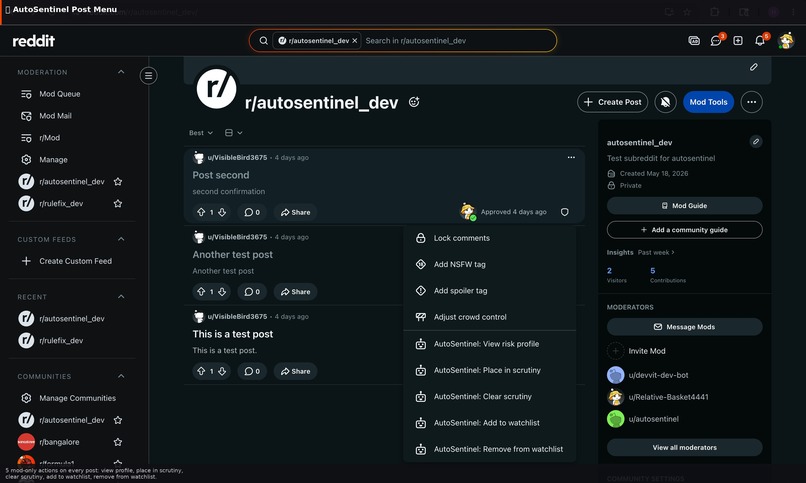806x483 pixels.
Task: Open the Post second three-dot menu
Action: click(x=571, y=157)
